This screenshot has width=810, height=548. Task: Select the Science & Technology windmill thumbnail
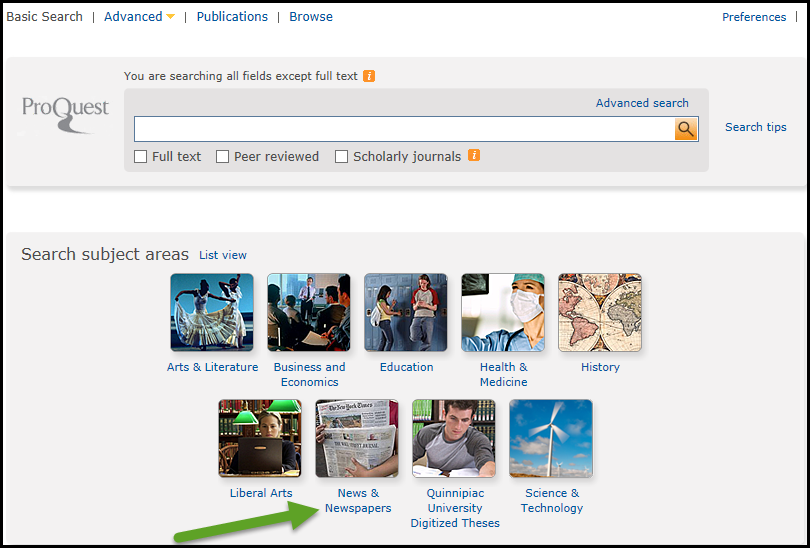(x=551, y=439)
